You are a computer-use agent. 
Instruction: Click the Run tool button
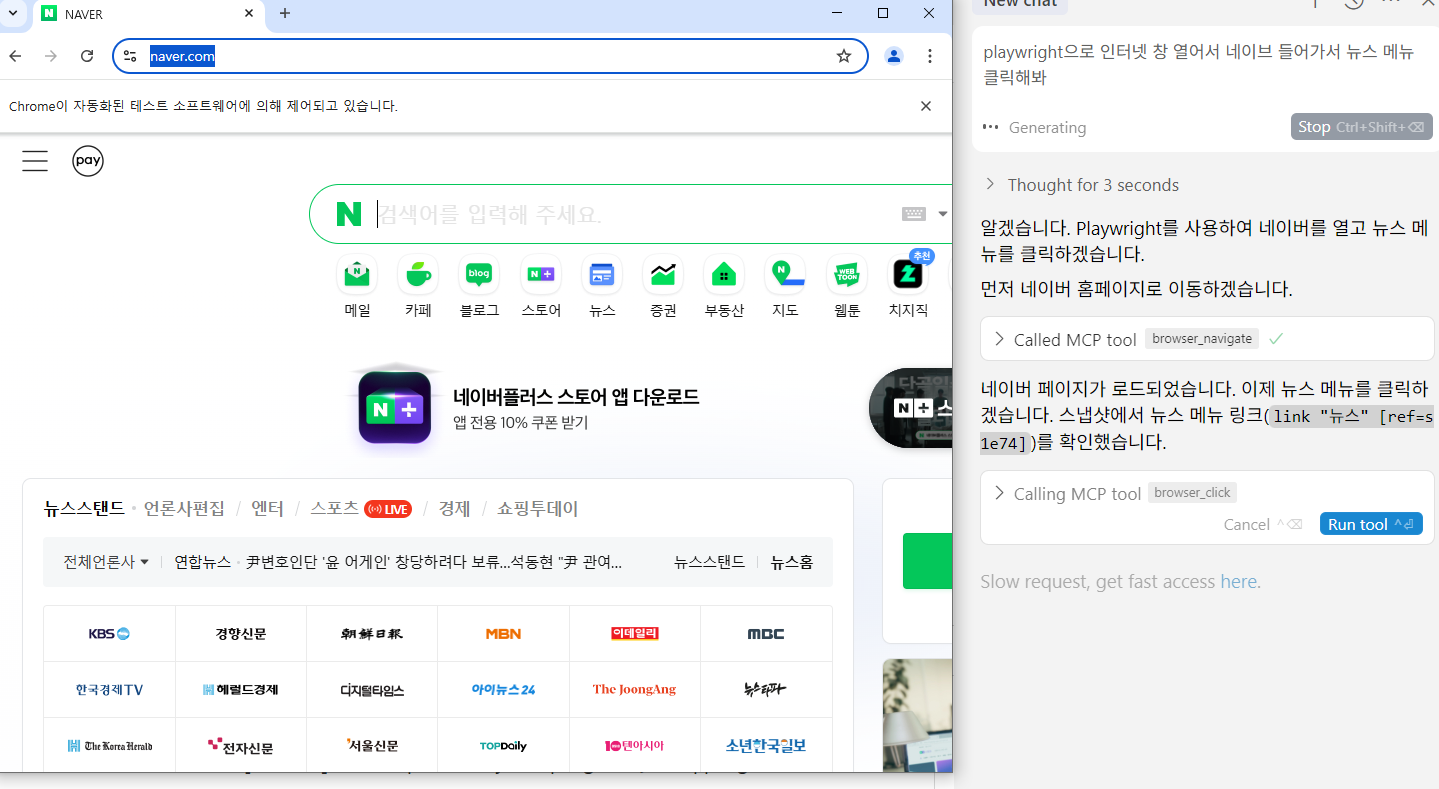tap(1371, 524)
